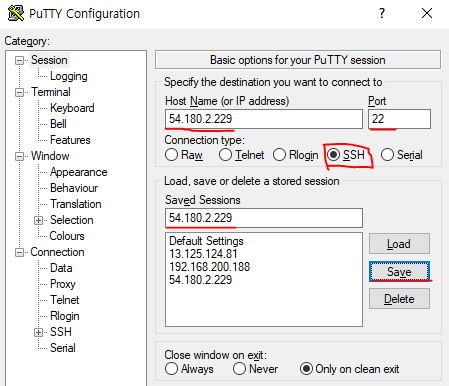Screen dimensions: 449x386
Task: Open the Rlogin category in tree
Action: (x=65, y=316)
